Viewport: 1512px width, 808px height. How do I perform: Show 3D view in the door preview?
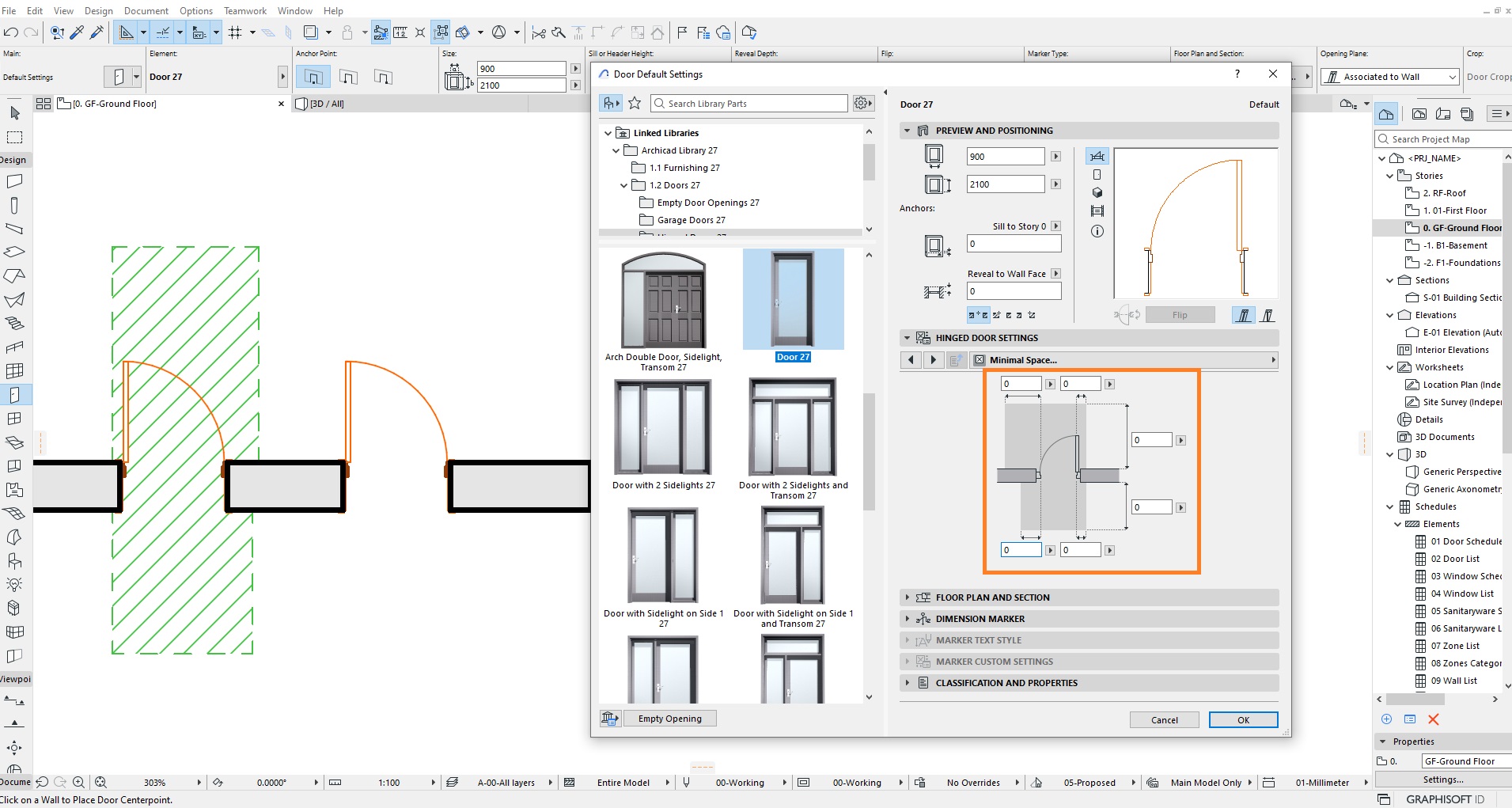tap(1097, 192)
